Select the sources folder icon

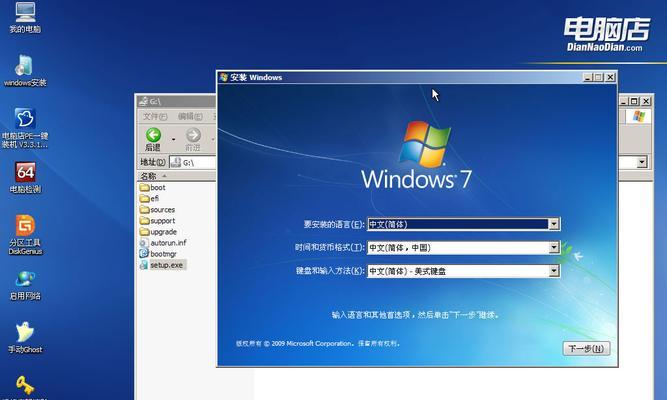[145, 209]
